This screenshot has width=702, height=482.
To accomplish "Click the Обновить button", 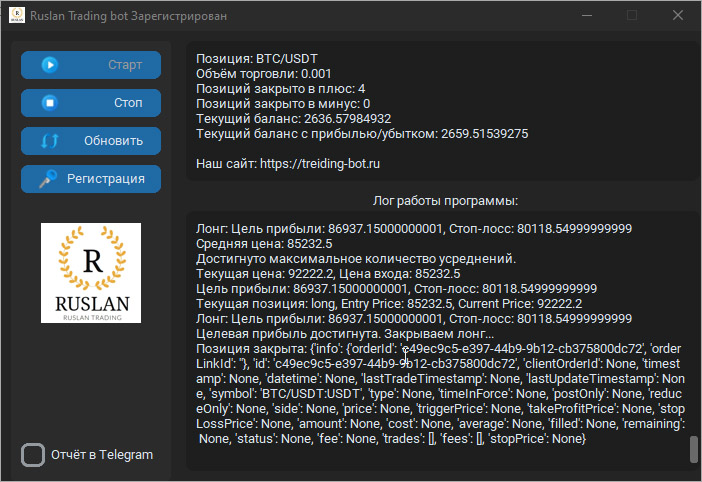I will pyautogui.click(x=91, y=141).
